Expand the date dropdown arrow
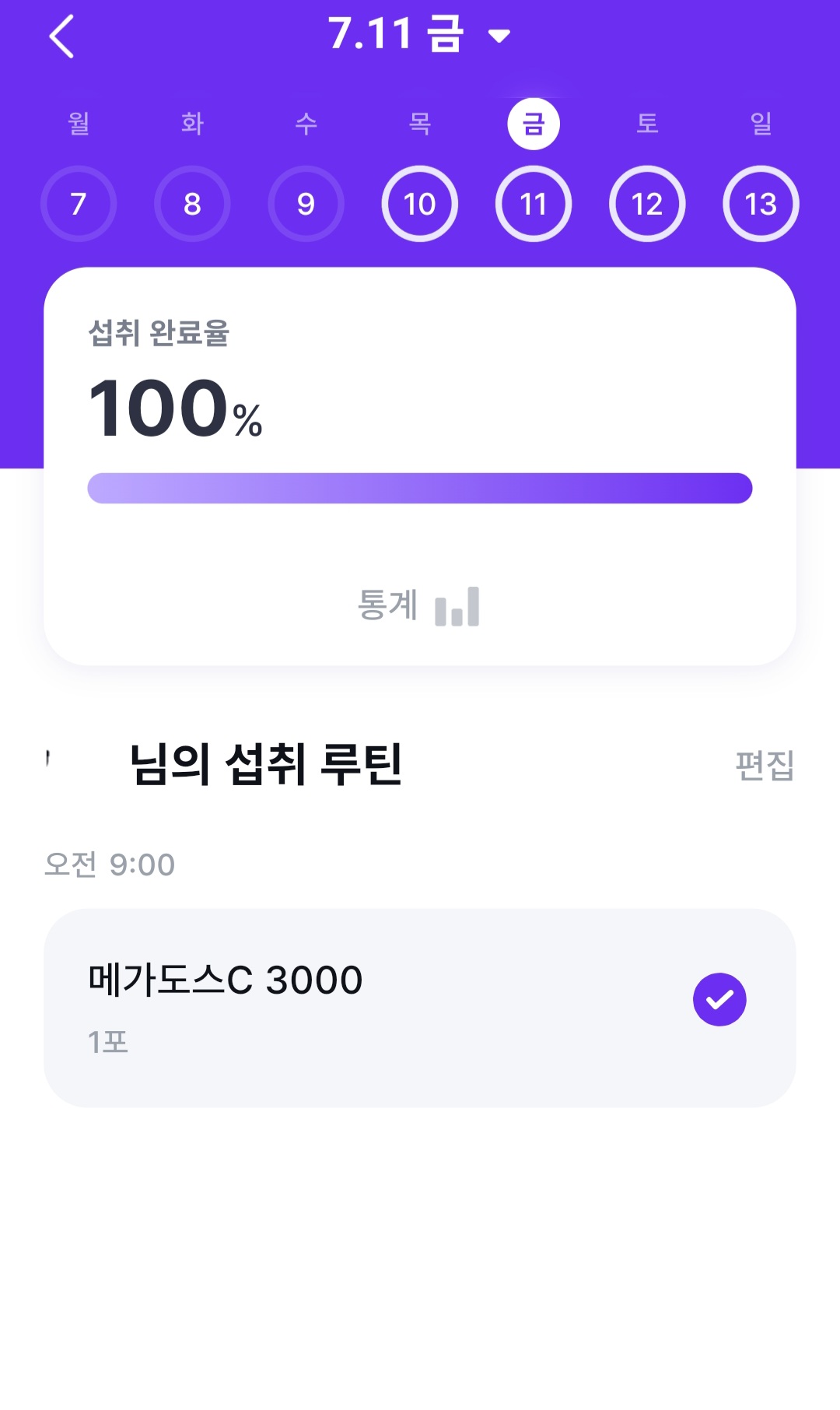 pyautogui.click(x=499, y=36)
